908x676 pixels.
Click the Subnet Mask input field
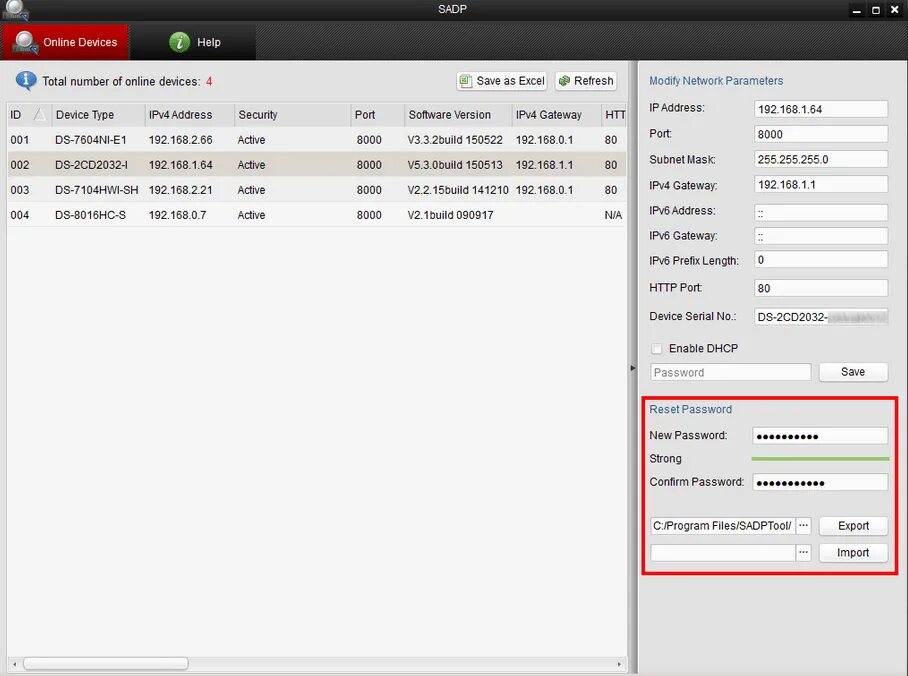[821, 159]
